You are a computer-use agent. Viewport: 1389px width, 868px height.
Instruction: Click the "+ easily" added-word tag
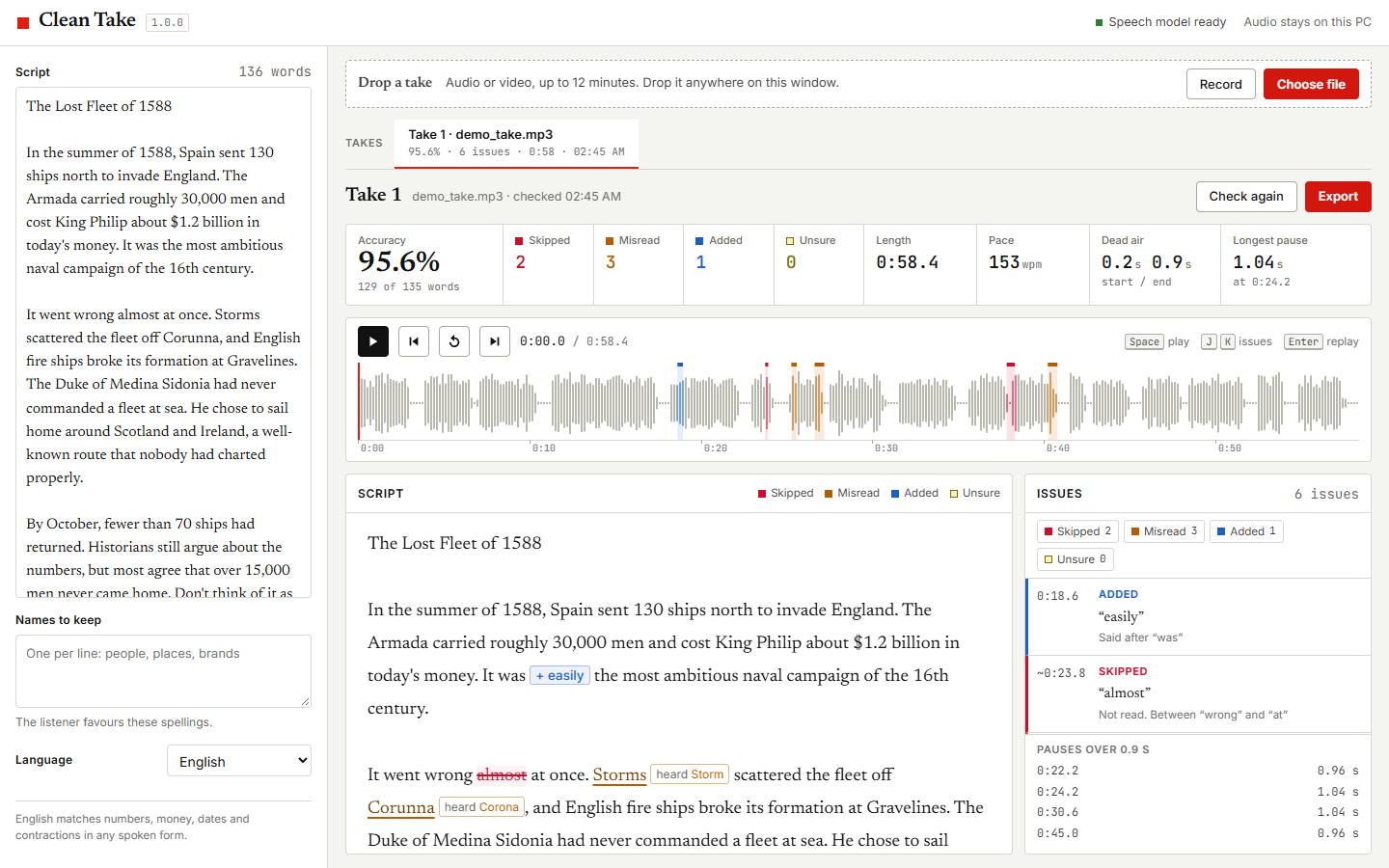pos(559,676)
